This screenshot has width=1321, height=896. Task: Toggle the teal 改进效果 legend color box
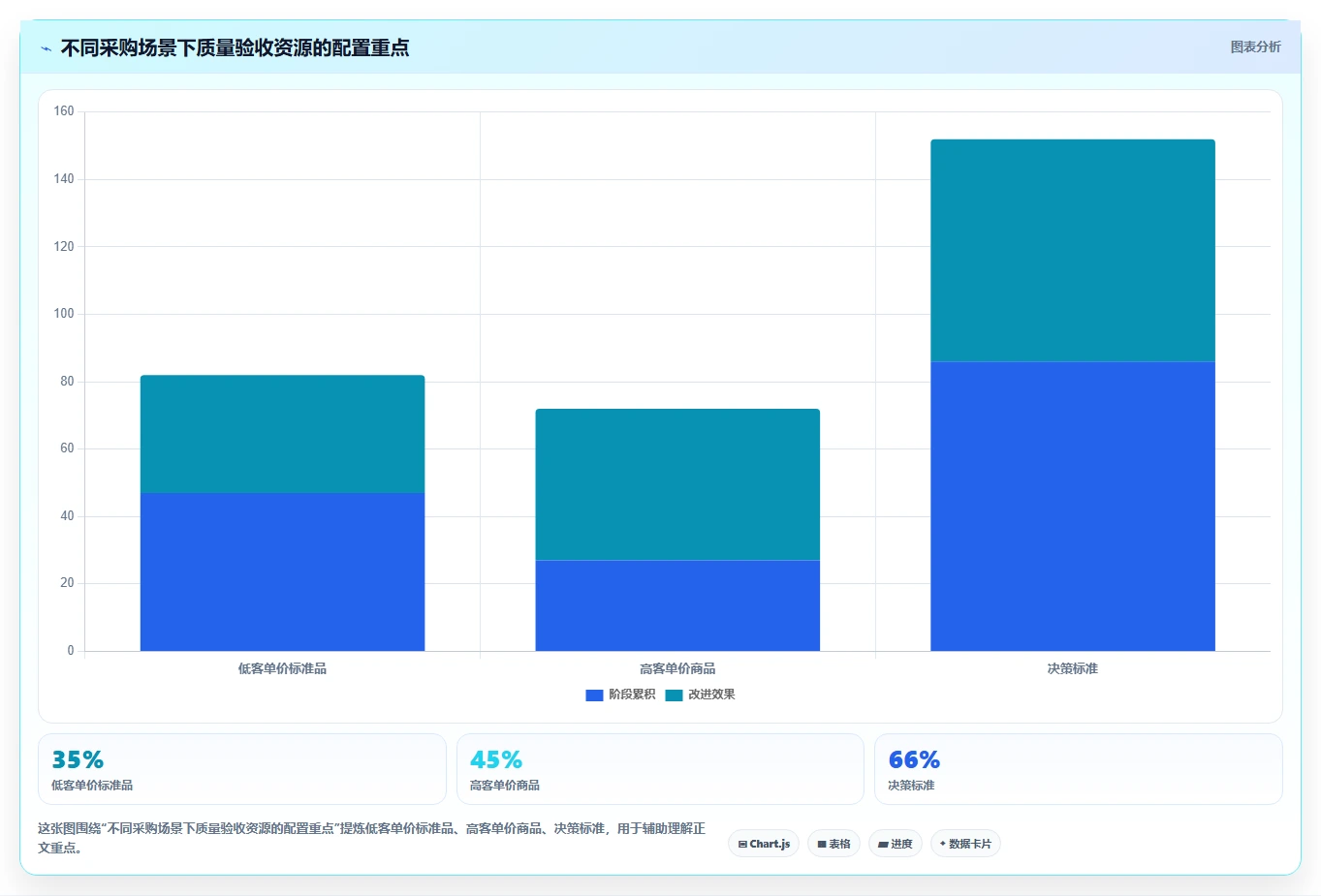pyautogui.click(x=674, y=695)
